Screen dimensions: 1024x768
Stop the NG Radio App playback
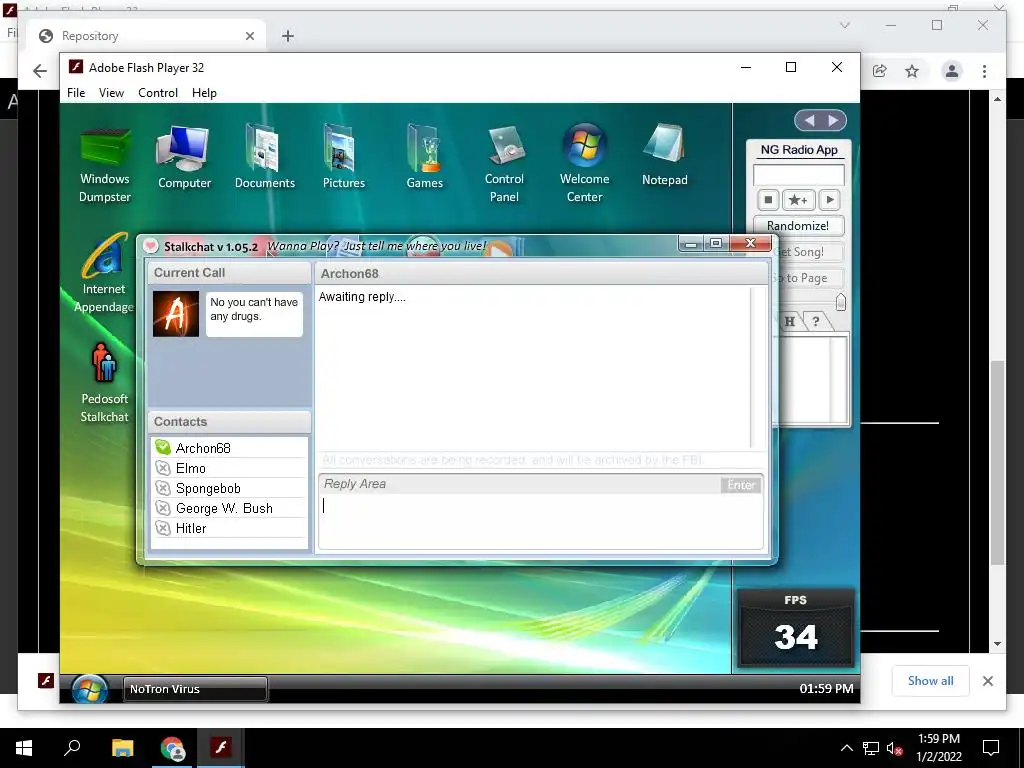pyautogui.click(x=769, y=200)
